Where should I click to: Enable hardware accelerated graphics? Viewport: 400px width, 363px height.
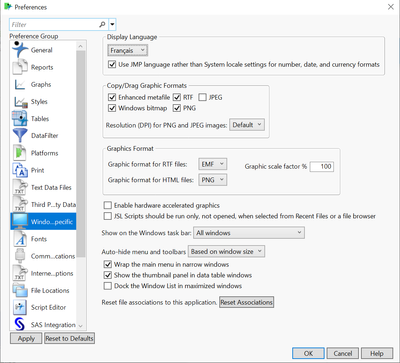point(108,205)
